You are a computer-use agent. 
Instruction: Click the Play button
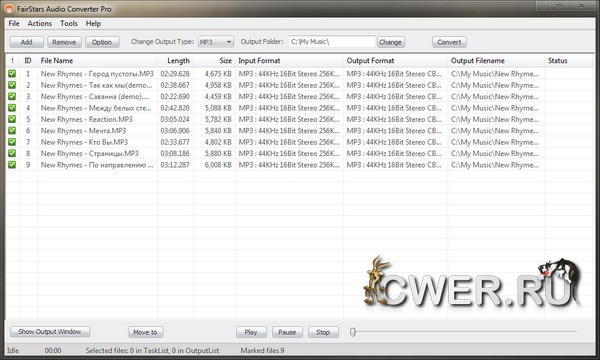(x=251, y=332)
